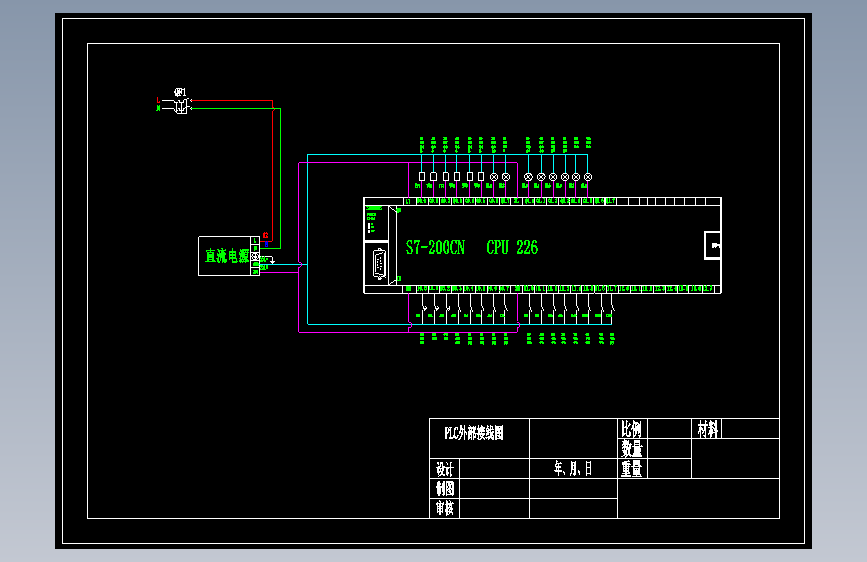Select the serial port connector on the PLC
Viewport: 867px width, 562px height.
click(x=379, y=263)
